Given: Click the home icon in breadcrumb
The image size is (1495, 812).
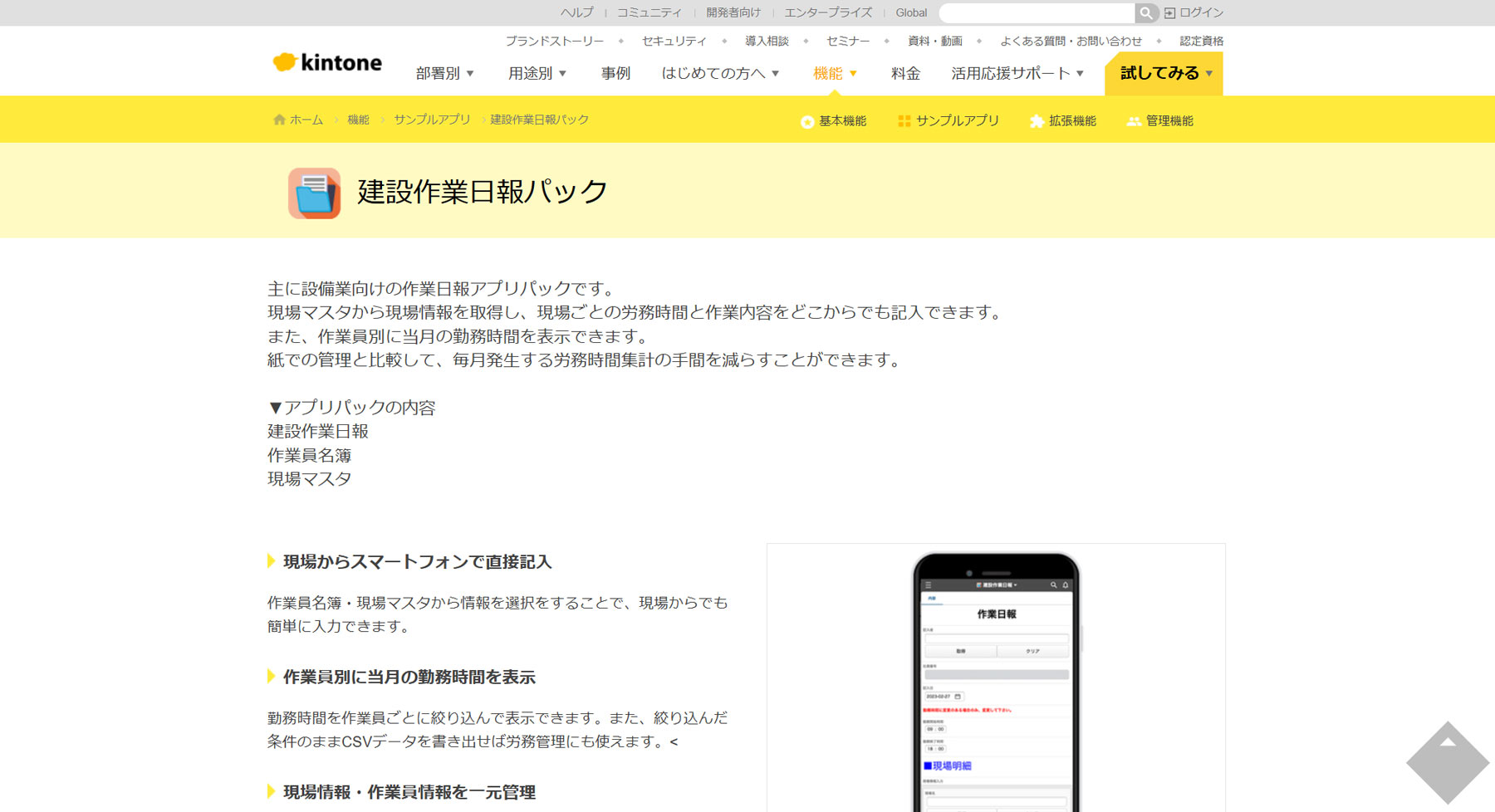Looking at the screenshot, I should coord(279,120).
